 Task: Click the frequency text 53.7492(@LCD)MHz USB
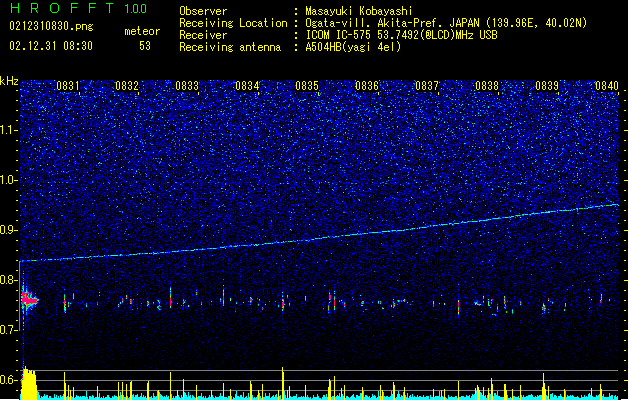437,35
